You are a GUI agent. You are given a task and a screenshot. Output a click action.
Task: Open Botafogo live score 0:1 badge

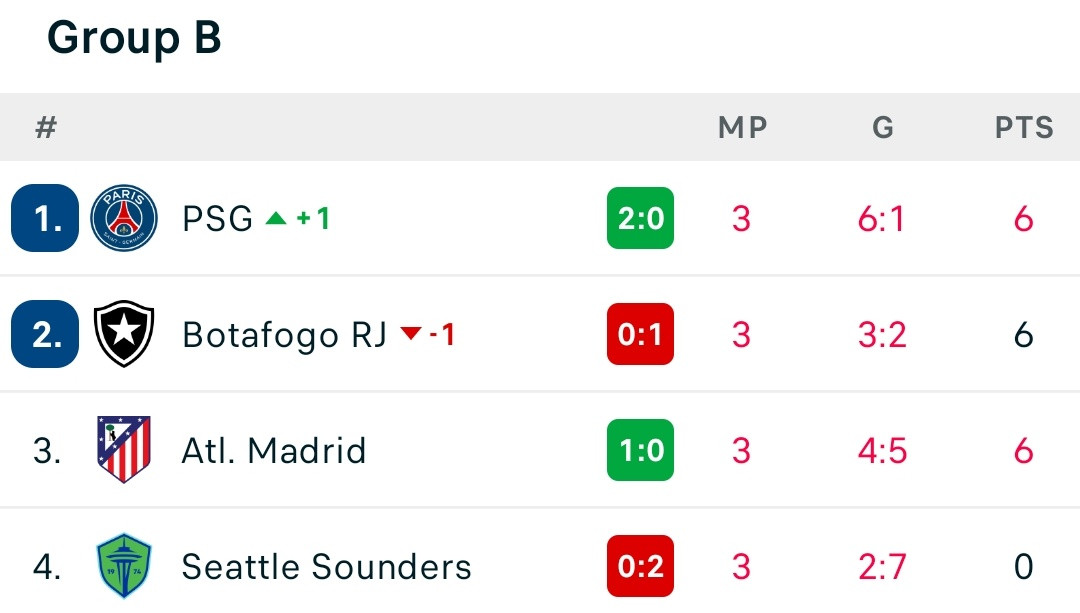click(x=641, y=333)
